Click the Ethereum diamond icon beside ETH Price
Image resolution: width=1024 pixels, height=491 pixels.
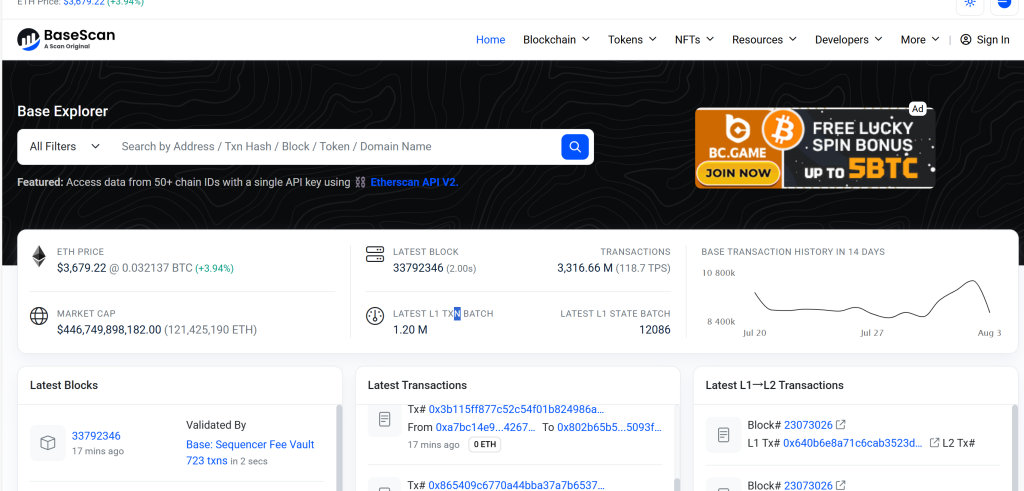tap(39, 257)
